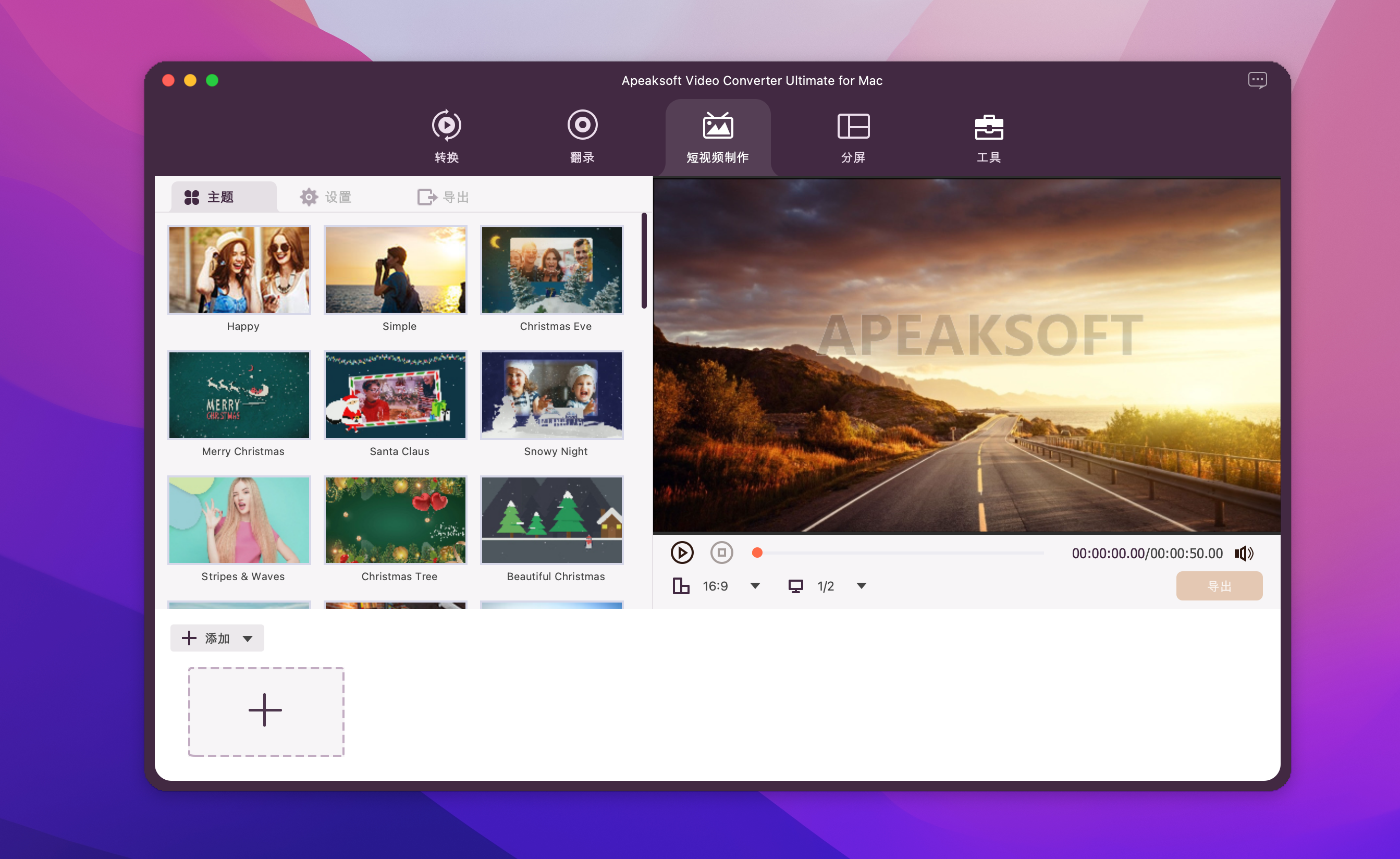
Task: Click the 导出 export button
Action: click(x=1219, y=586)
